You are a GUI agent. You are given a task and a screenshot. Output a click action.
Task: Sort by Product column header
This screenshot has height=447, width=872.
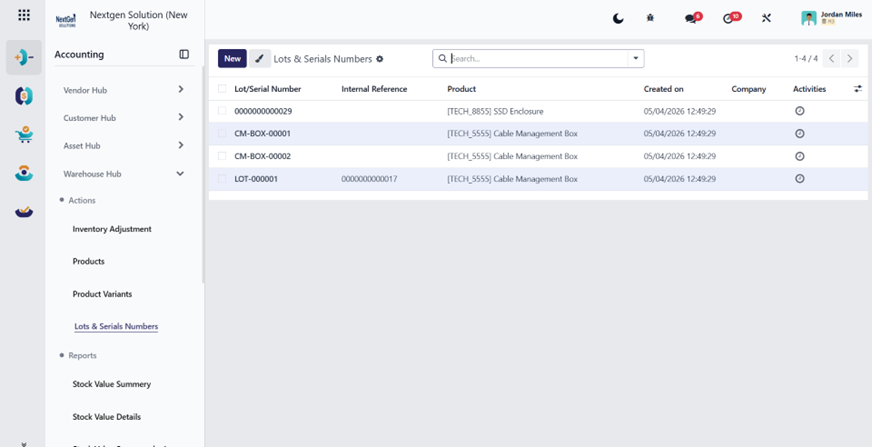462,89
